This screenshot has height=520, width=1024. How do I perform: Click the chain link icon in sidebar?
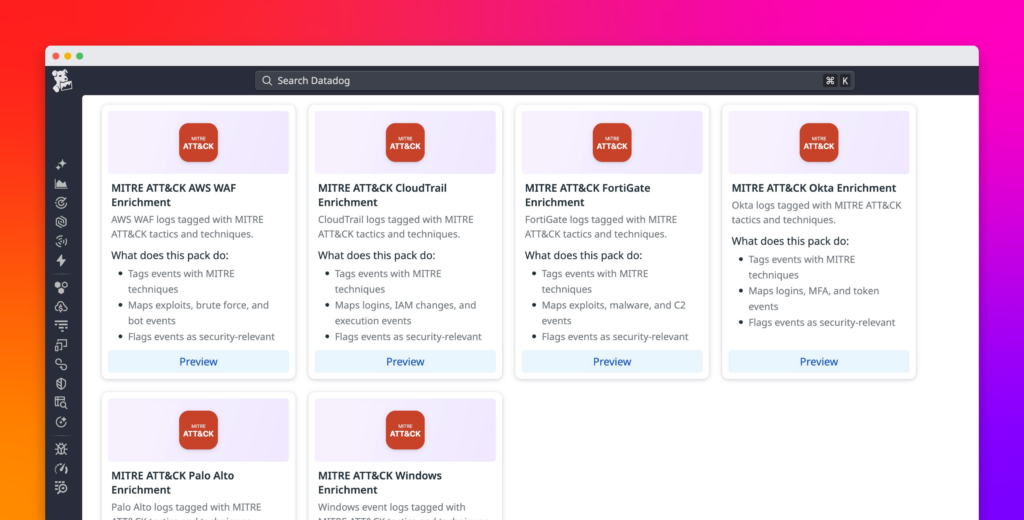[x=61, y=364]
